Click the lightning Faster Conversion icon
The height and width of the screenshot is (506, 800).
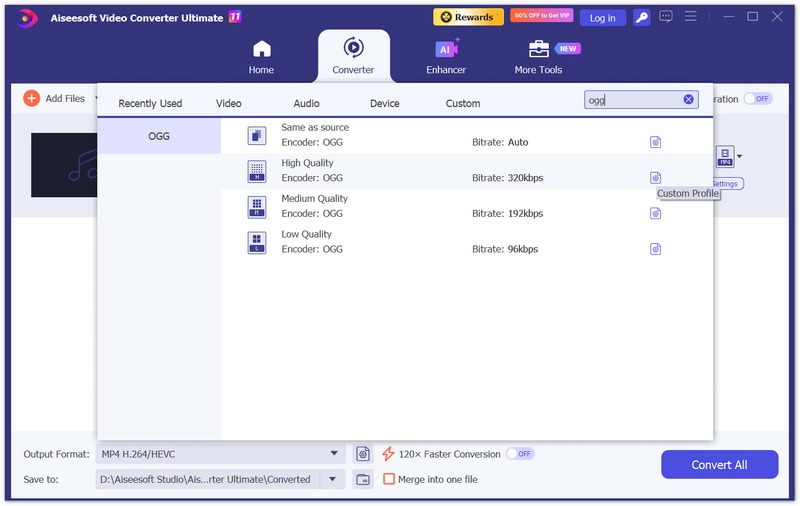tap(388, 454)
